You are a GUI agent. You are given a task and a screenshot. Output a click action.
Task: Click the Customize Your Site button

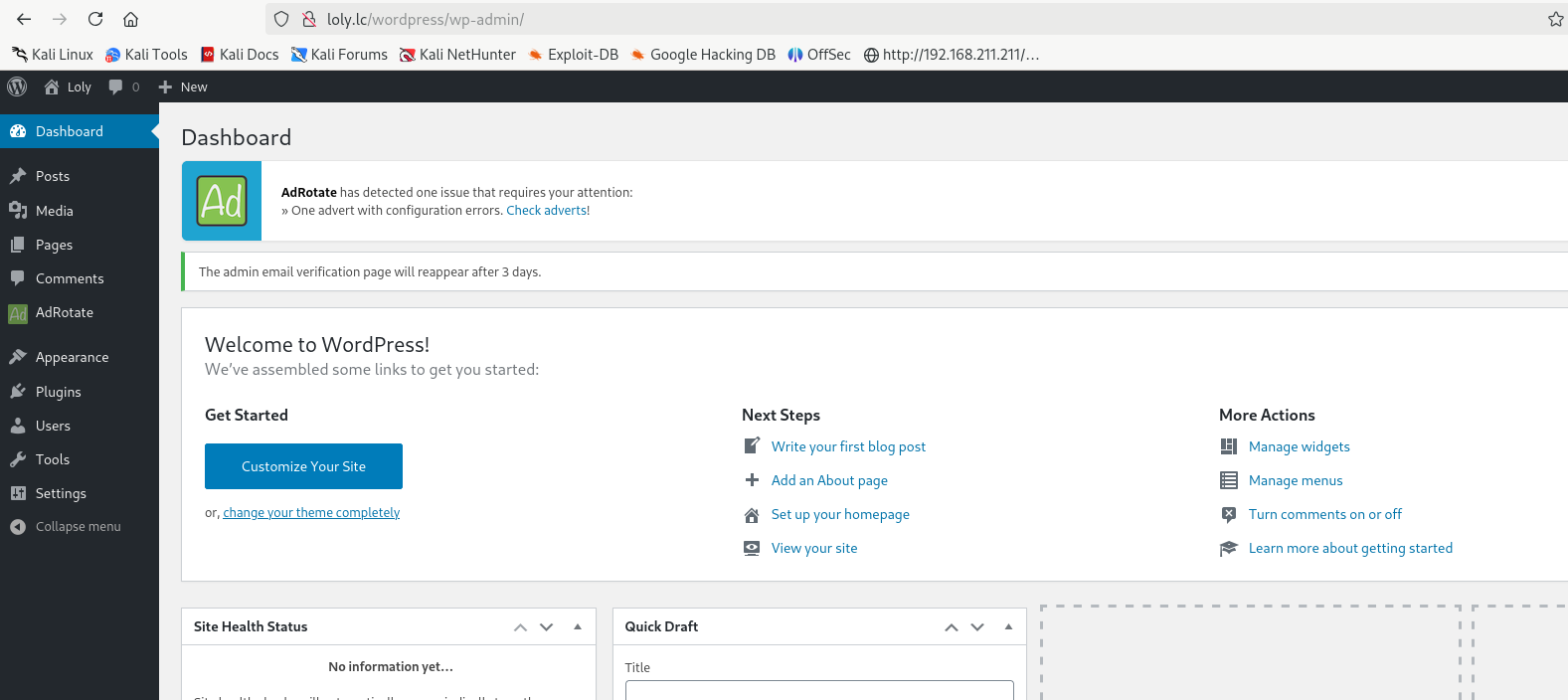coord(303,466)
